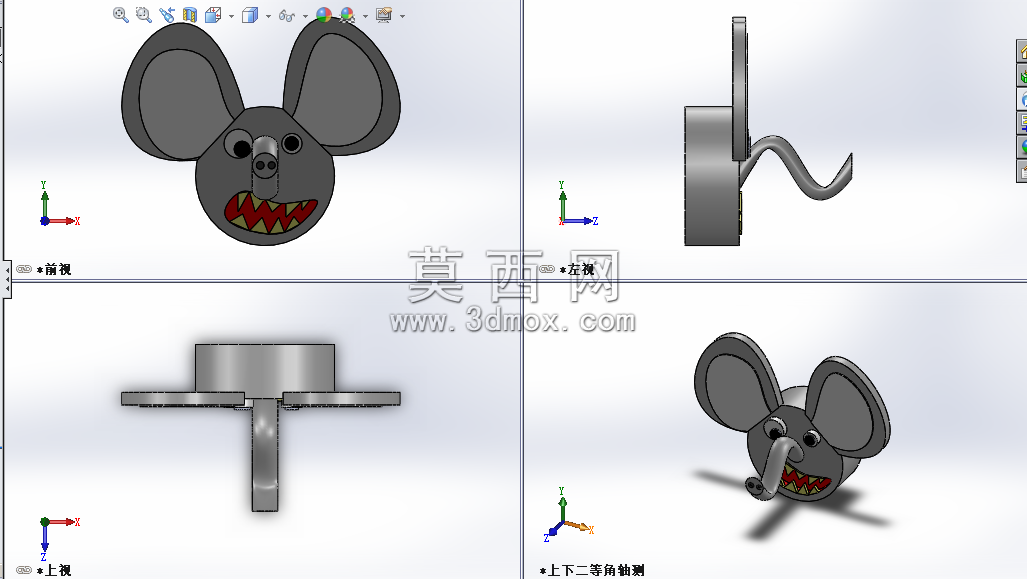Viewport: 1027px width, 579px height.
Task: Select the cylindrical head in top view
Action: 265,367
